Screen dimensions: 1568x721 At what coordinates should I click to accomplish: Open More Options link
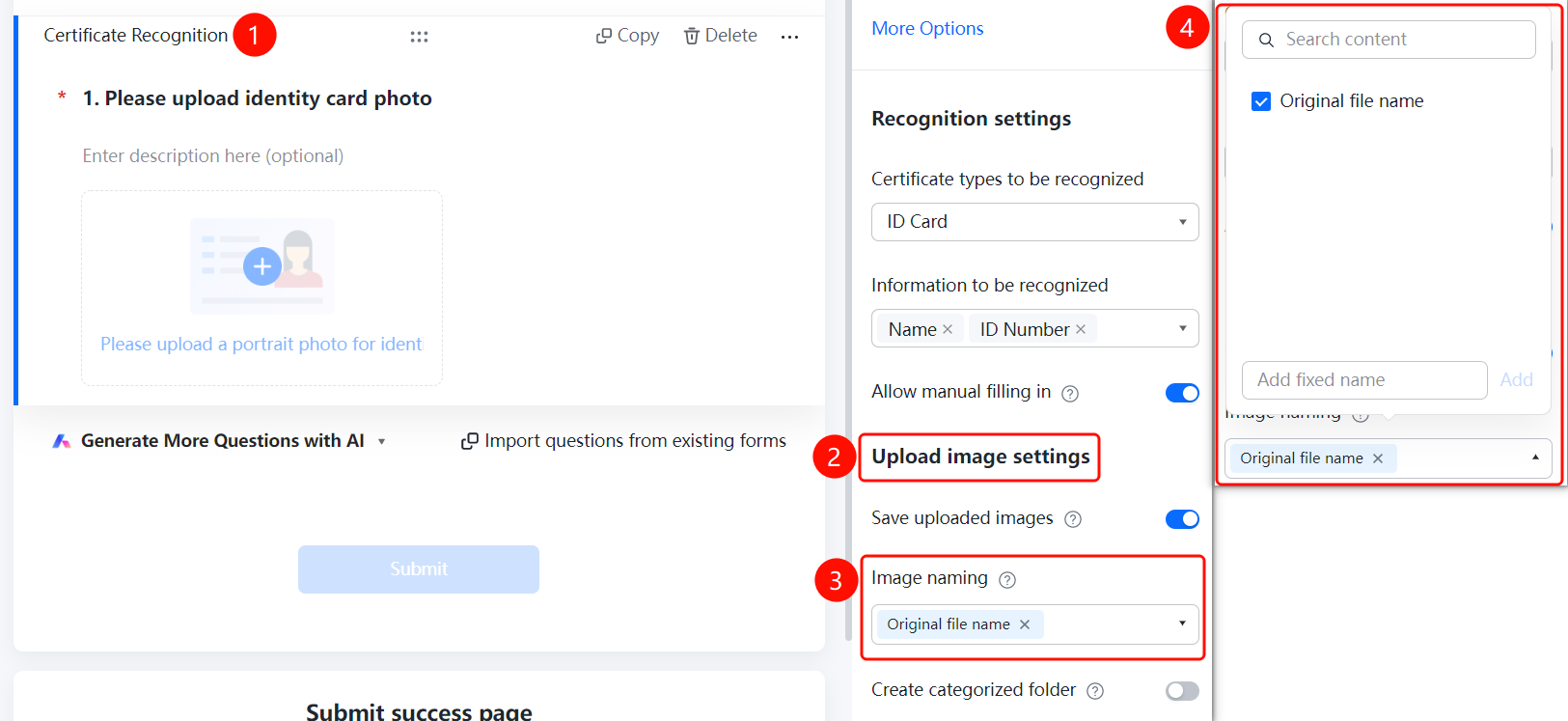click(x=927, y=28)
